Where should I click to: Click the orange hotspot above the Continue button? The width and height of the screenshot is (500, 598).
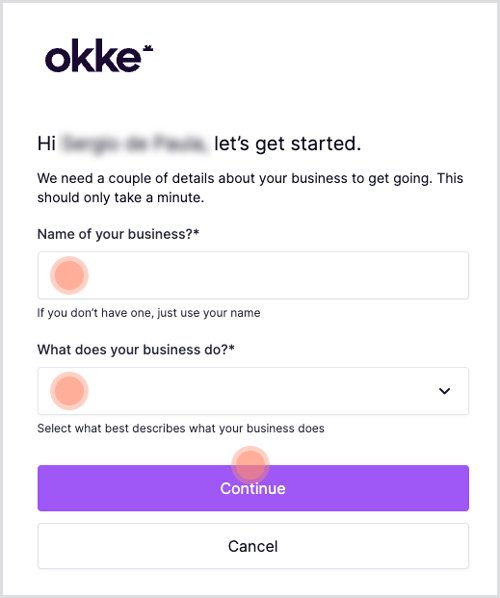click(250, 465)
